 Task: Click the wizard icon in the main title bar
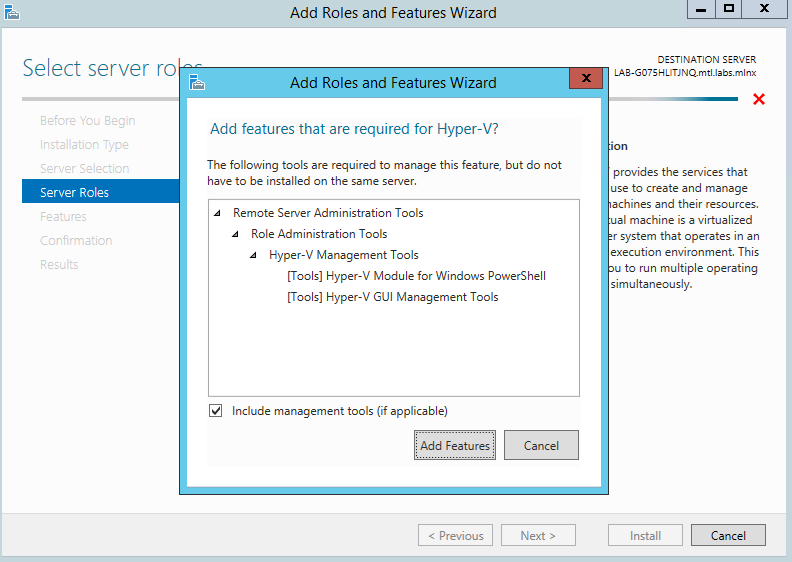[x=11, y=12]
